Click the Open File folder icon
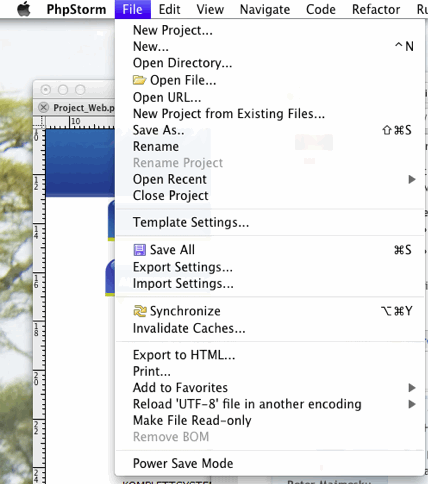Viewport: 428px width, 484px height. [139, 80]
